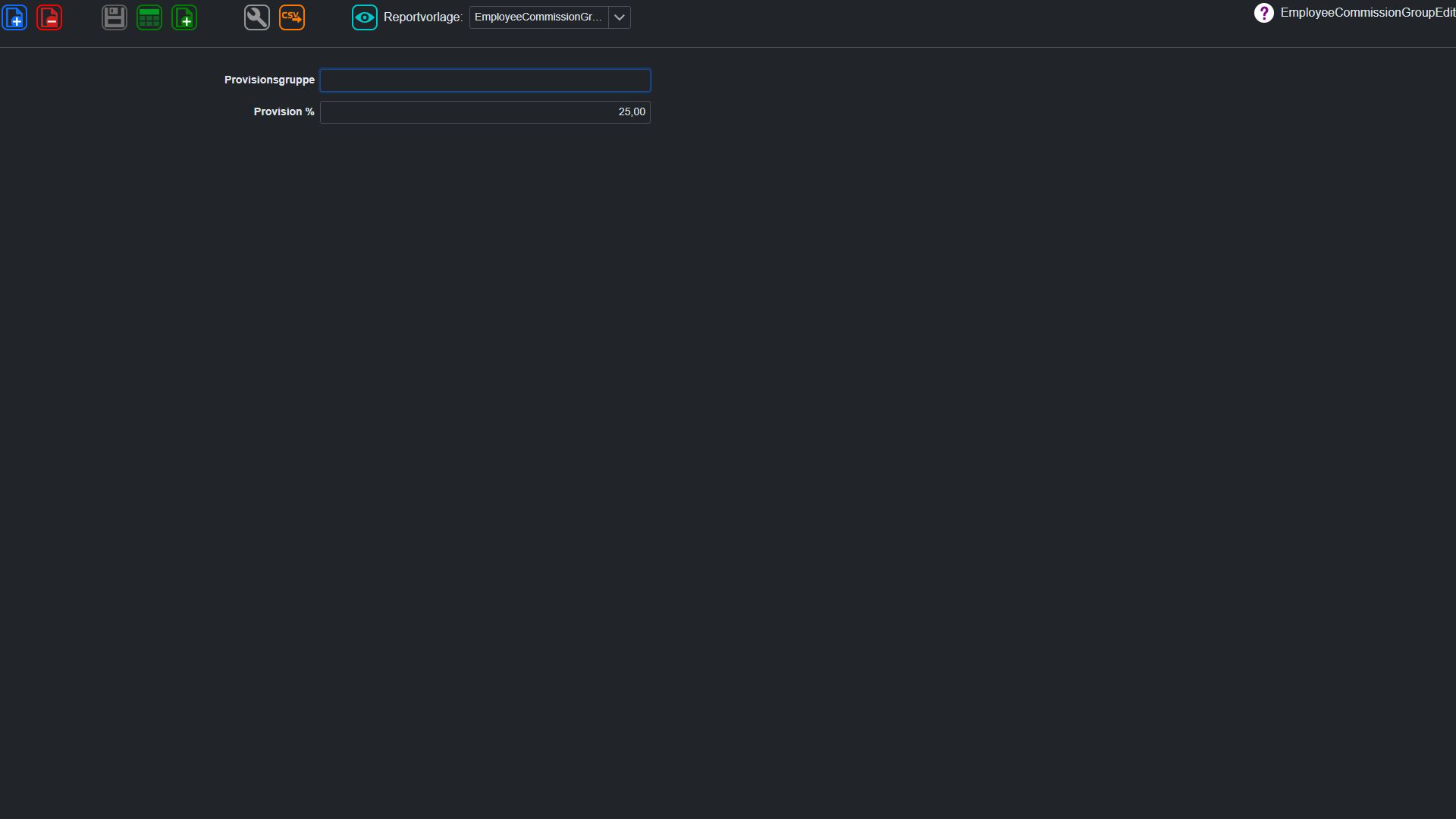Click the Provision % field showing 25,00

[x=485, y=112]
